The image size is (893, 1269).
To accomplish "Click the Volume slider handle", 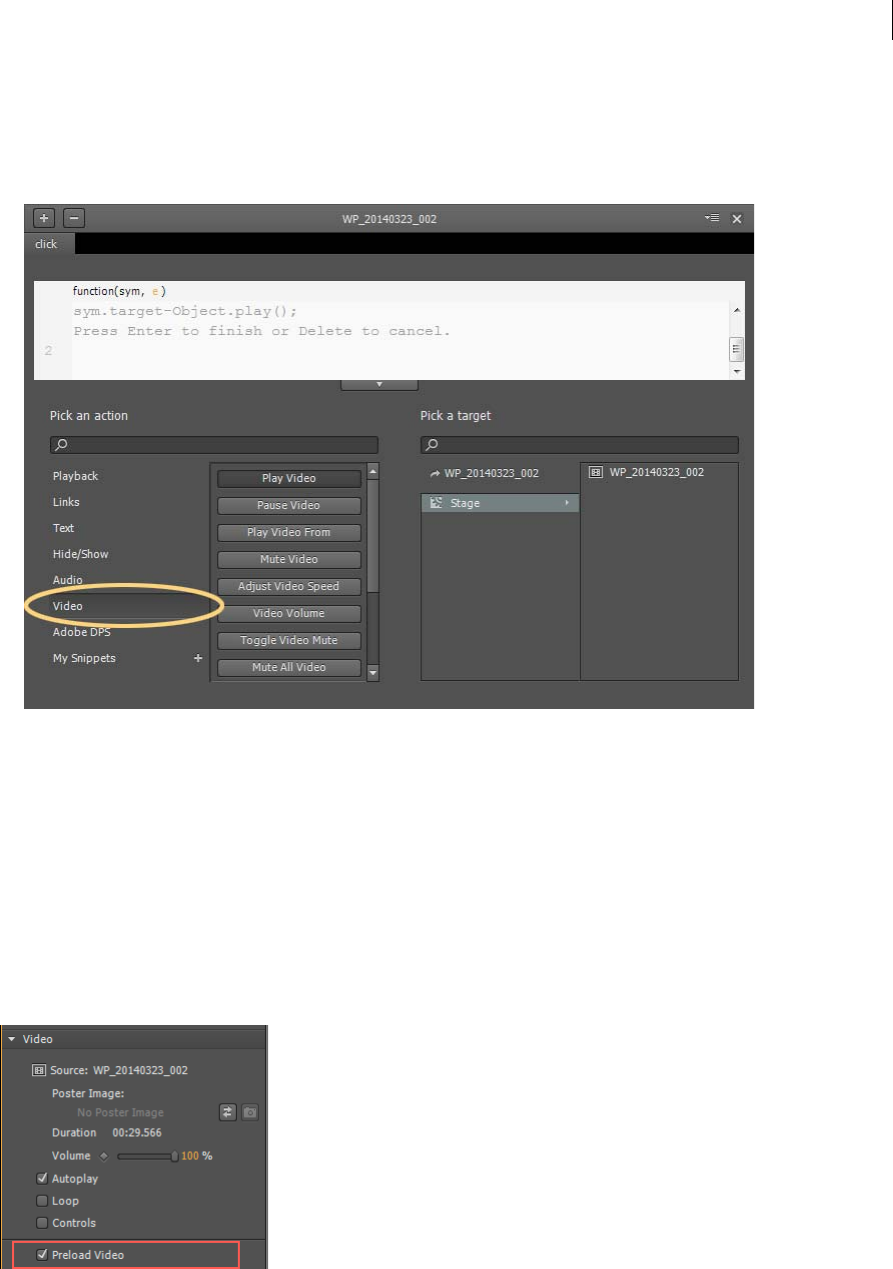I will pyautogui.click(x=175, y=1156).
